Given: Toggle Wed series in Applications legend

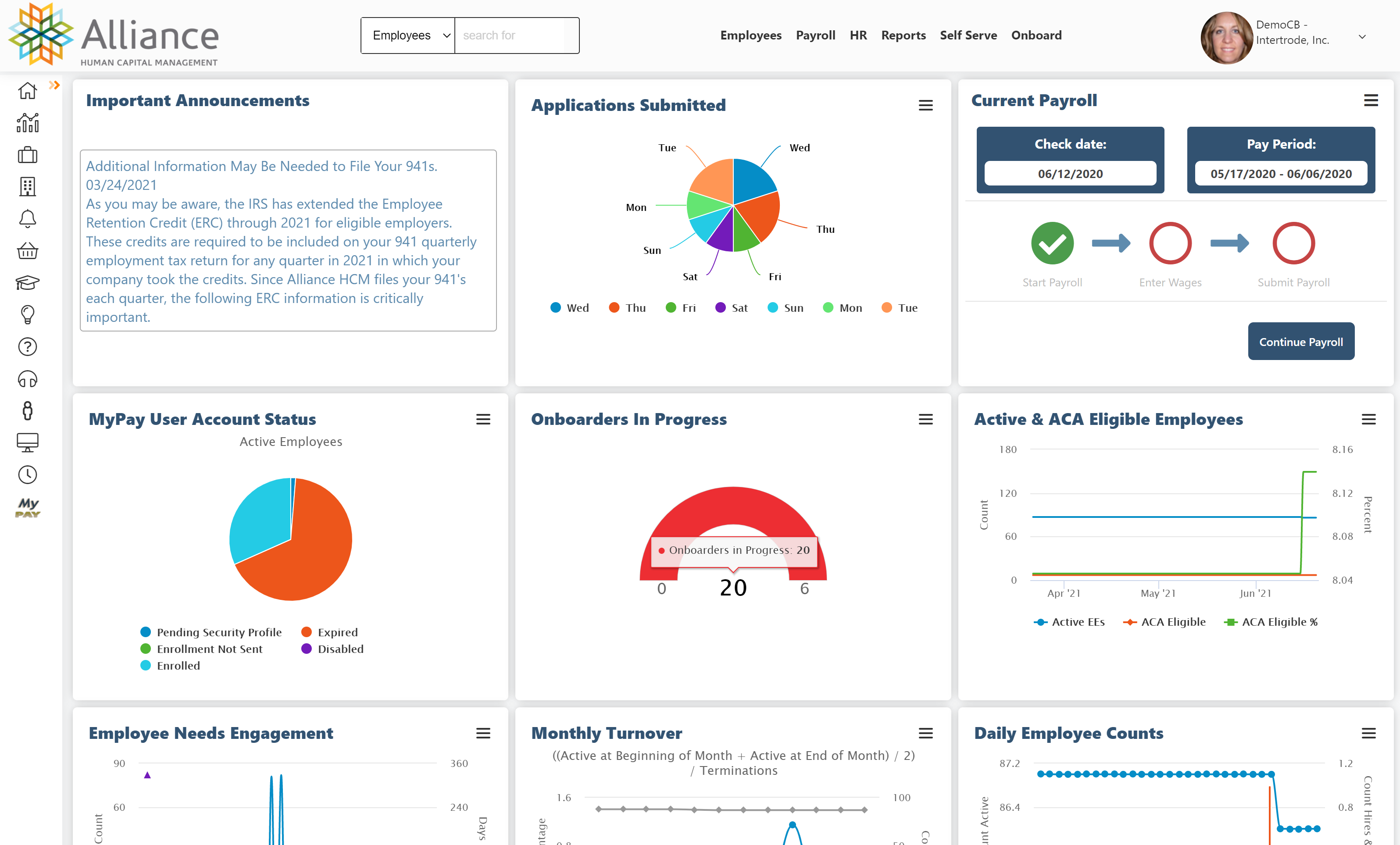Looking at the screenshot, I should (570, 308).
